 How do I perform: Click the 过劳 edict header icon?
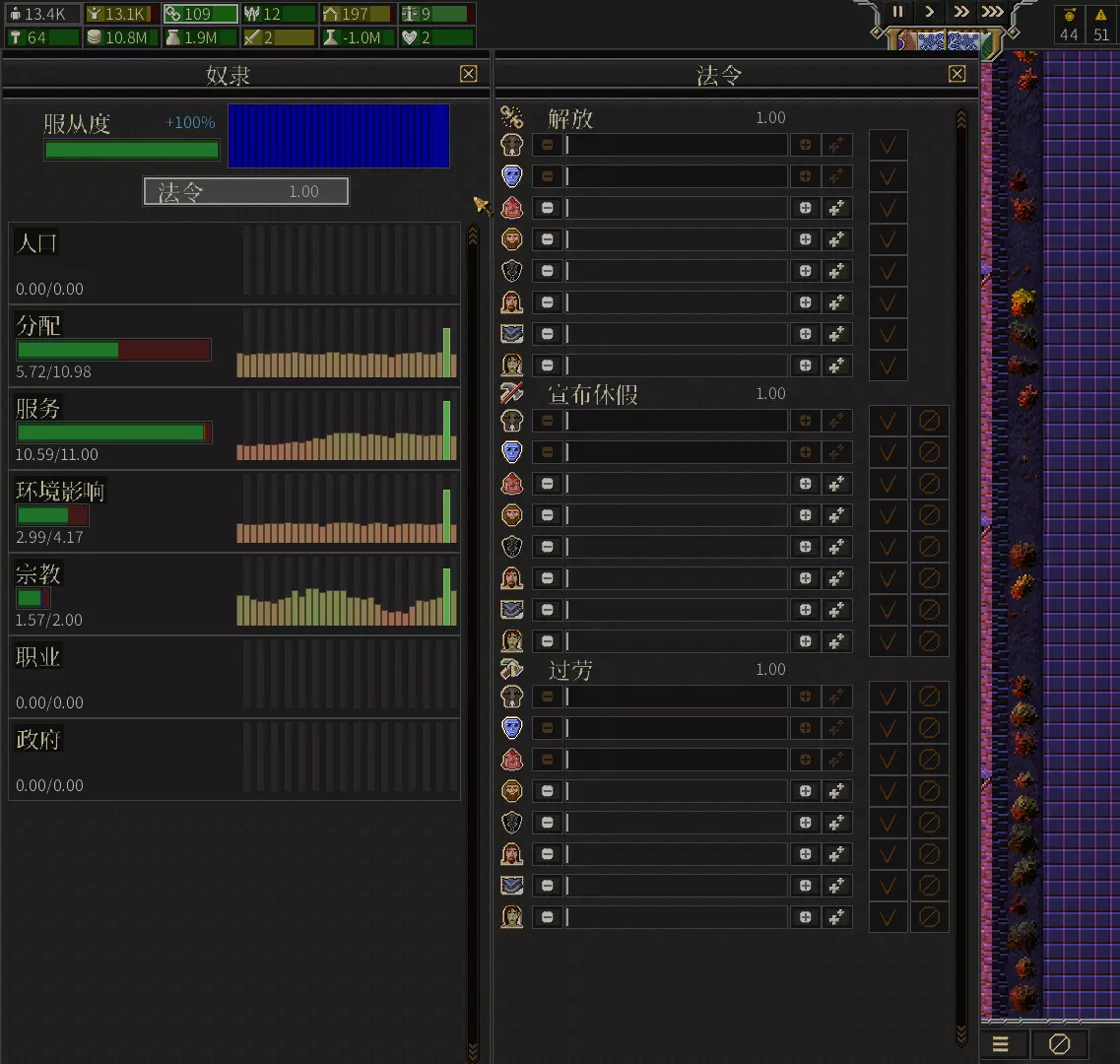[x=511, y=669]
